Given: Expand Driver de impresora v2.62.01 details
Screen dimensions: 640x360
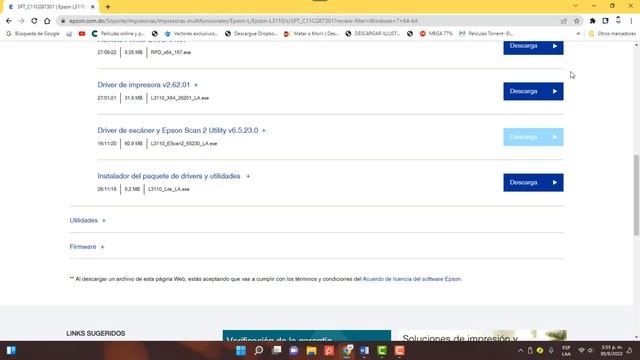Looking at the screenshot, I should coord(196,85).
